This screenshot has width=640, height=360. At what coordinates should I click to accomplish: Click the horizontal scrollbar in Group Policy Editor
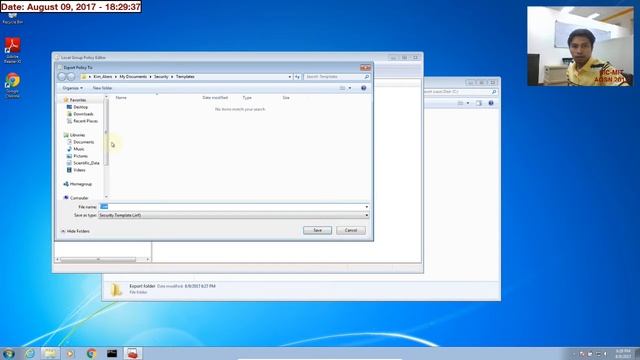(x=98, y=260)
